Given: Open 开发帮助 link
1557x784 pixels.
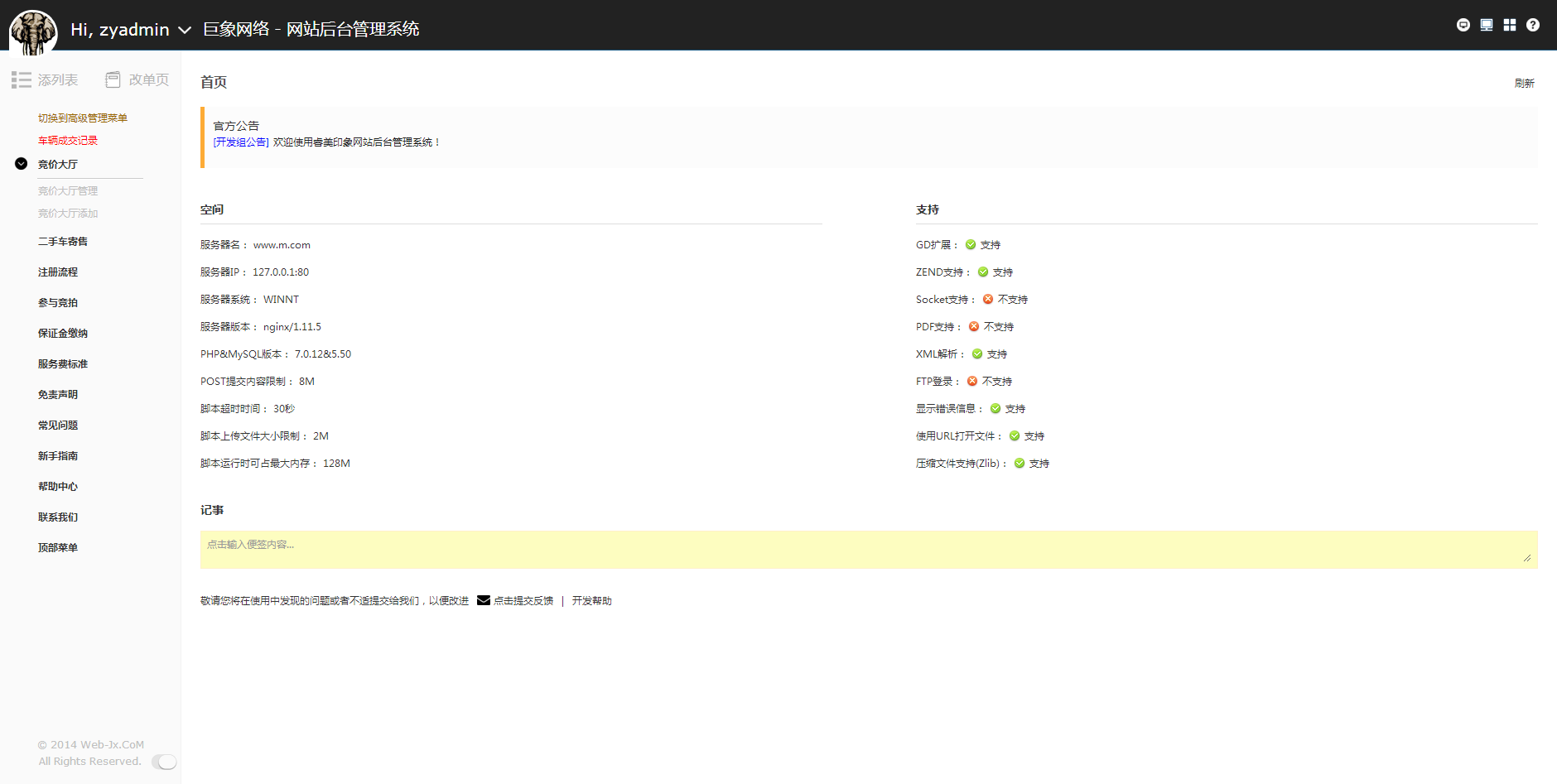Looking at the screenshot, I should 591,601.
